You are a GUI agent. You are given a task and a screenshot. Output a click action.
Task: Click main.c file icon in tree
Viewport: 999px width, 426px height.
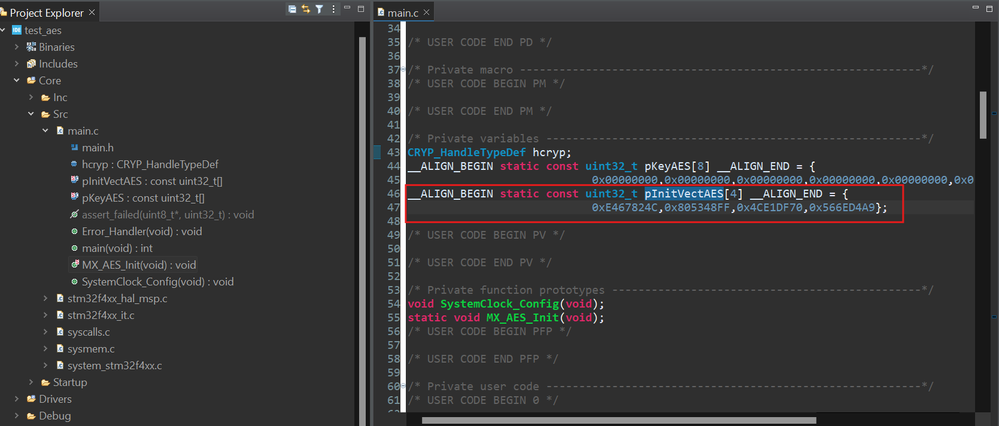(x=60, y=131)
